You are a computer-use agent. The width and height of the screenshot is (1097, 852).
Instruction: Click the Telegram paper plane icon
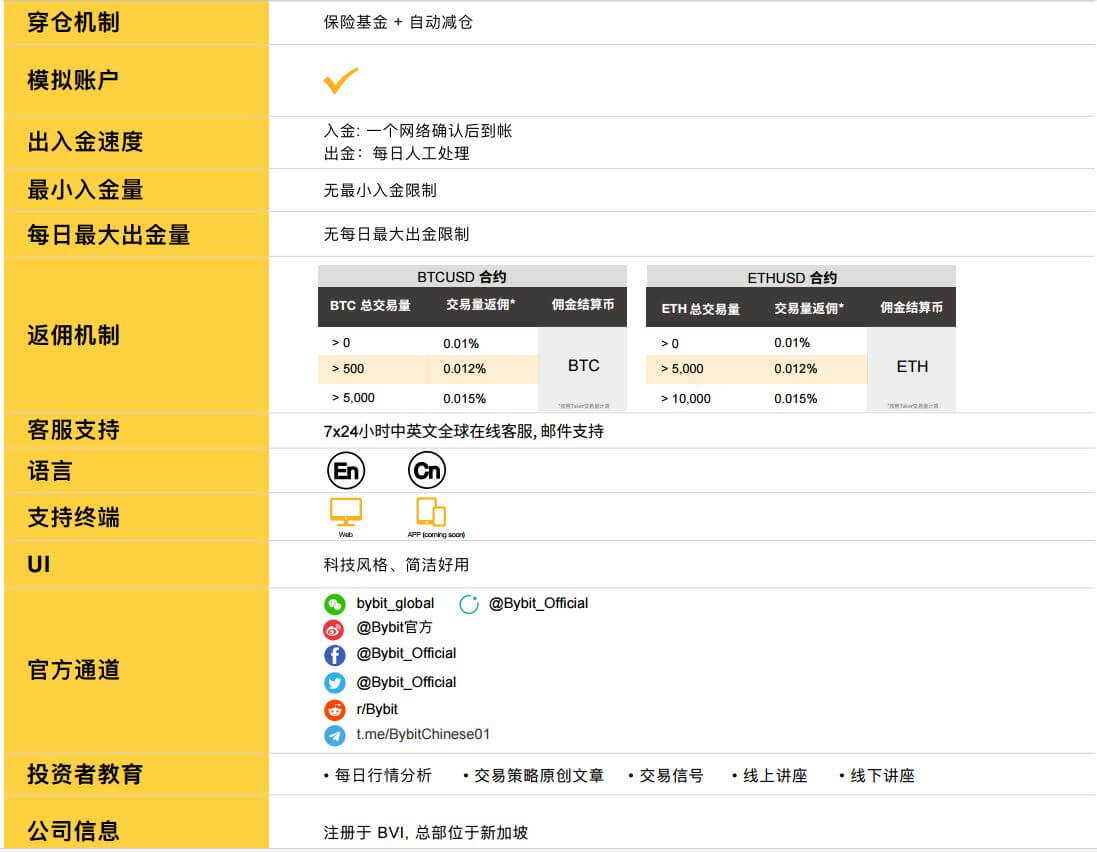[x=334, y=735]
